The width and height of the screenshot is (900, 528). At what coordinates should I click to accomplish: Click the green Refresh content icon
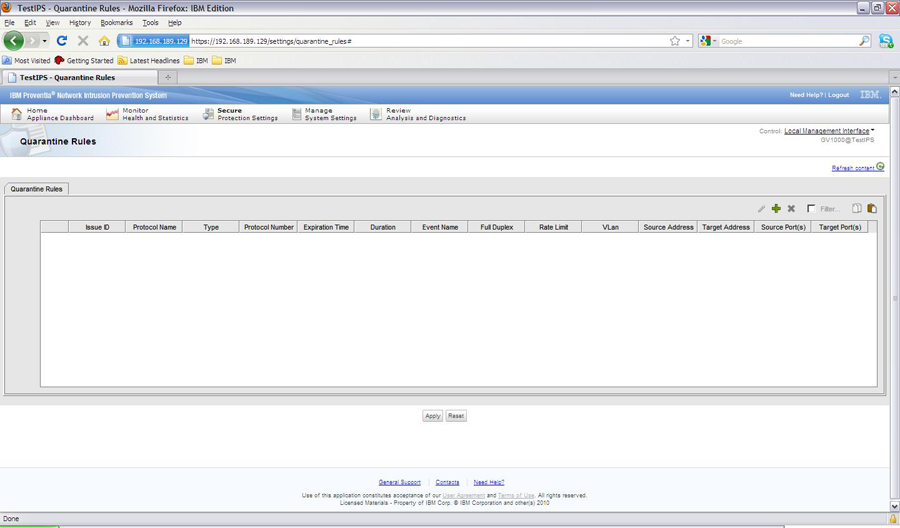[880, 166]
